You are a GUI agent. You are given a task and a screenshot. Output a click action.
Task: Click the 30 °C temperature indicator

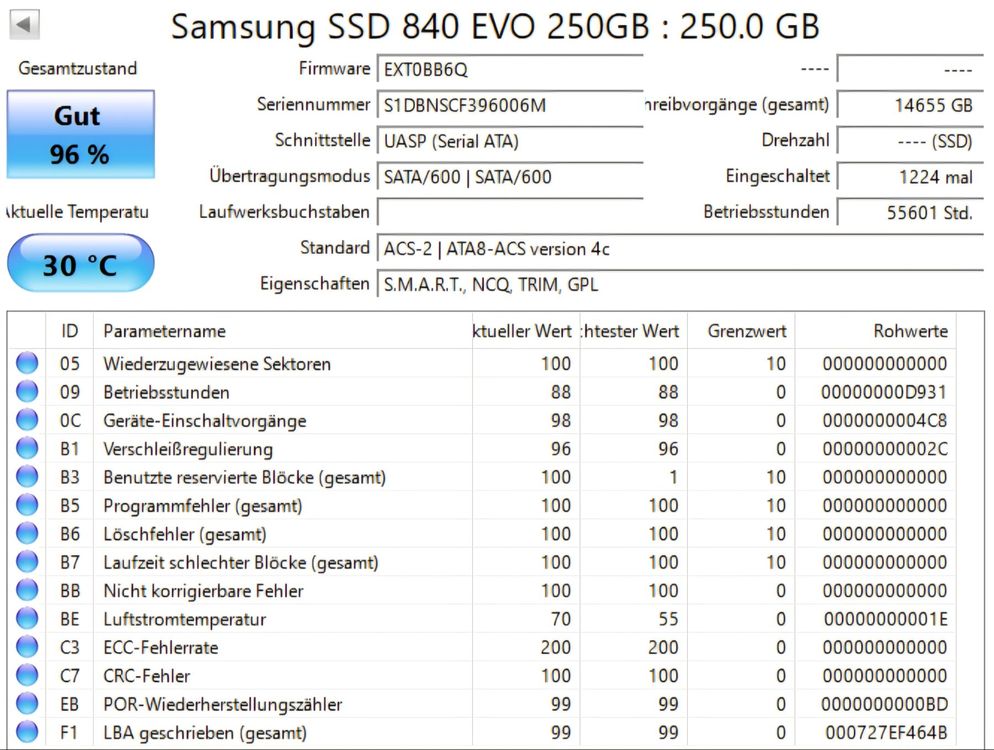click(81, 264)
